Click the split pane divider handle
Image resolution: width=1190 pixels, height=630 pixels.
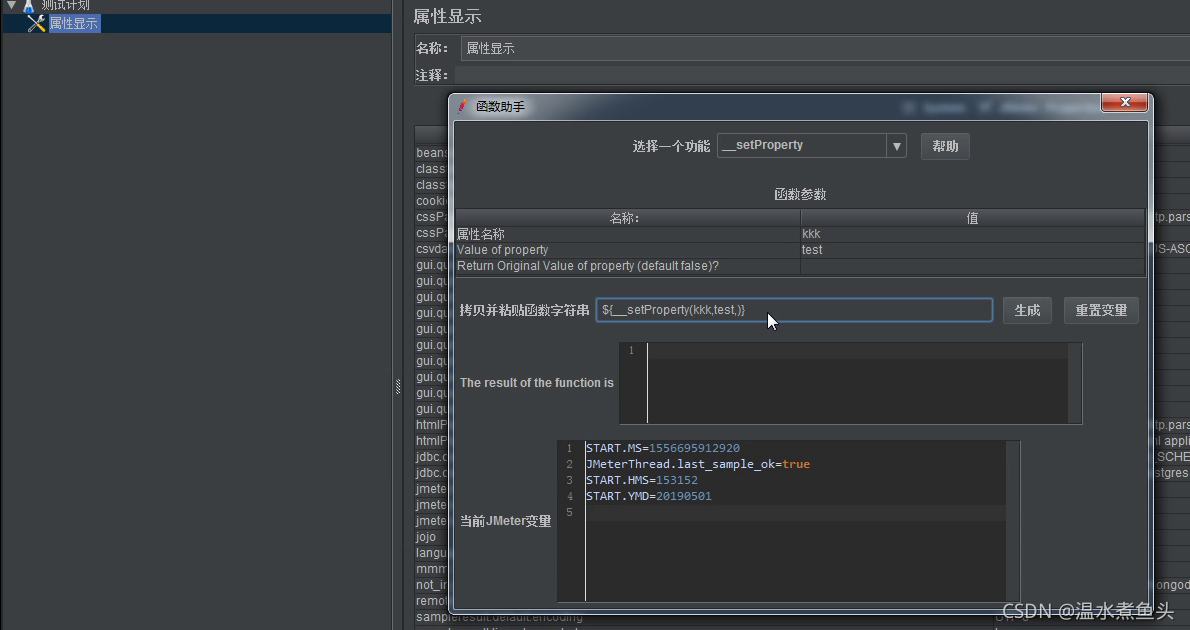coord(398,386)
